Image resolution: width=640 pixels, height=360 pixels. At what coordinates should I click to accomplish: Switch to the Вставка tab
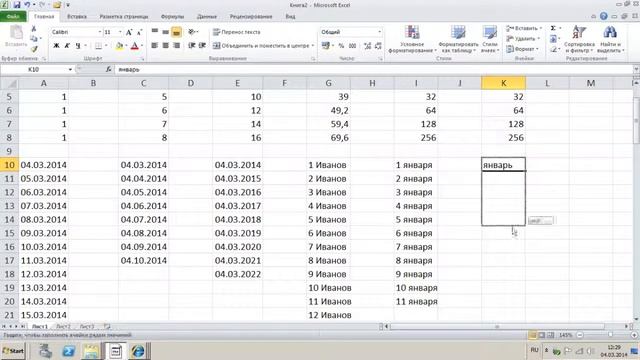pyautogui.click(x=77, y=17)
